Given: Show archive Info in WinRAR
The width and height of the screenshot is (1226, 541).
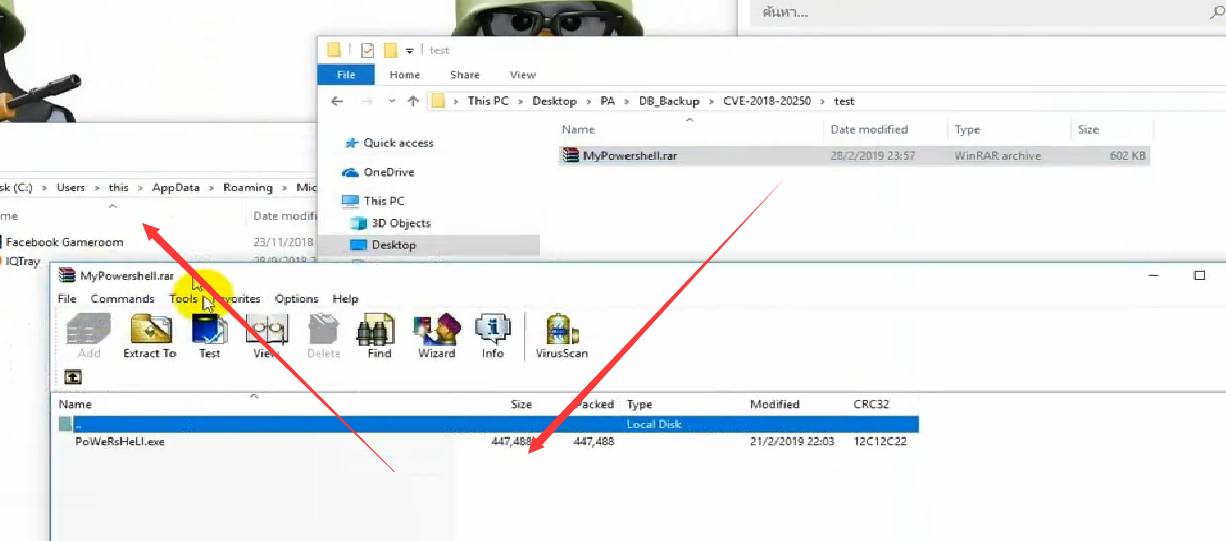Looking at the screenshot, I should pos(493,336).
